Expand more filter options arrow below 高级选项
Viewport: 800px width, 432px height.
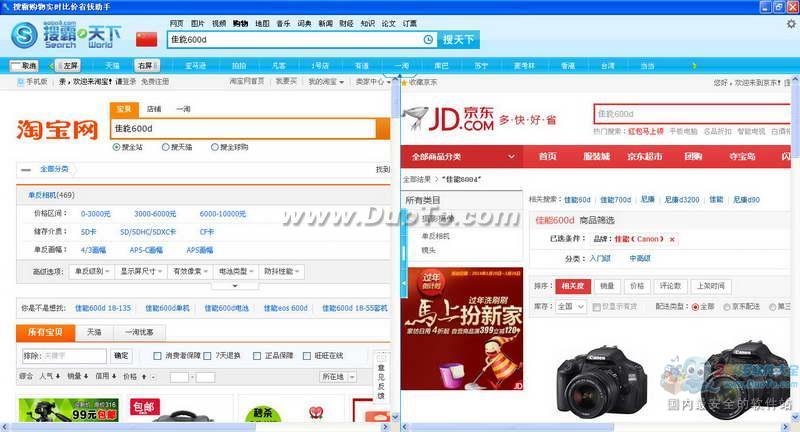point(235,286)
